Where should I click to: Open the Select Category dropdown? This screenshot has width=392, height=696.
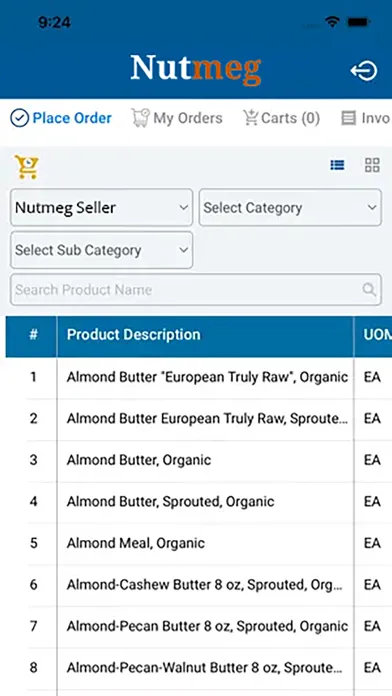point(290,207)
